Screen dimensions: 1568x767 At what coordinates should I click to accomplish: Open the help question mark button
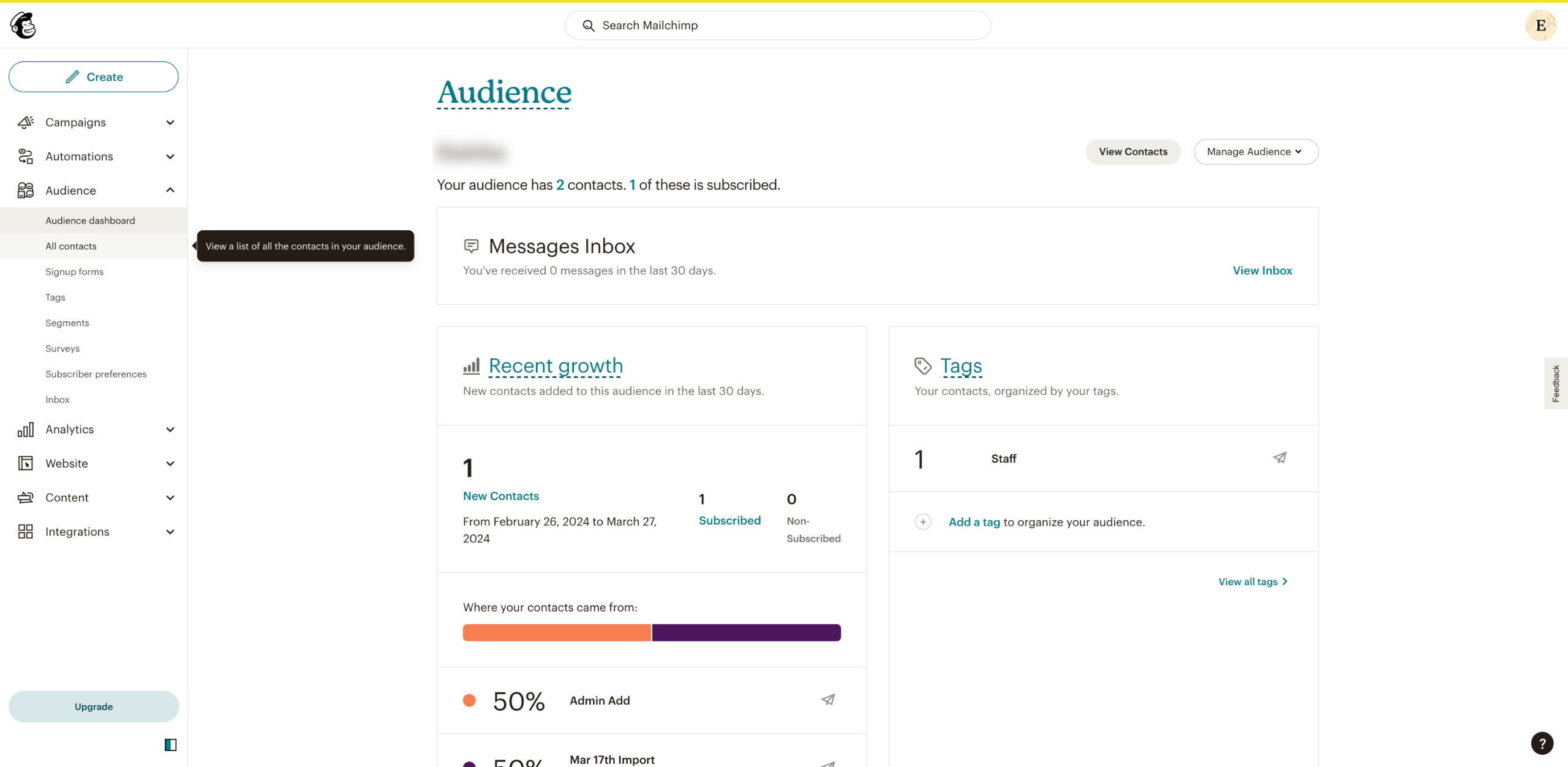1542,743
